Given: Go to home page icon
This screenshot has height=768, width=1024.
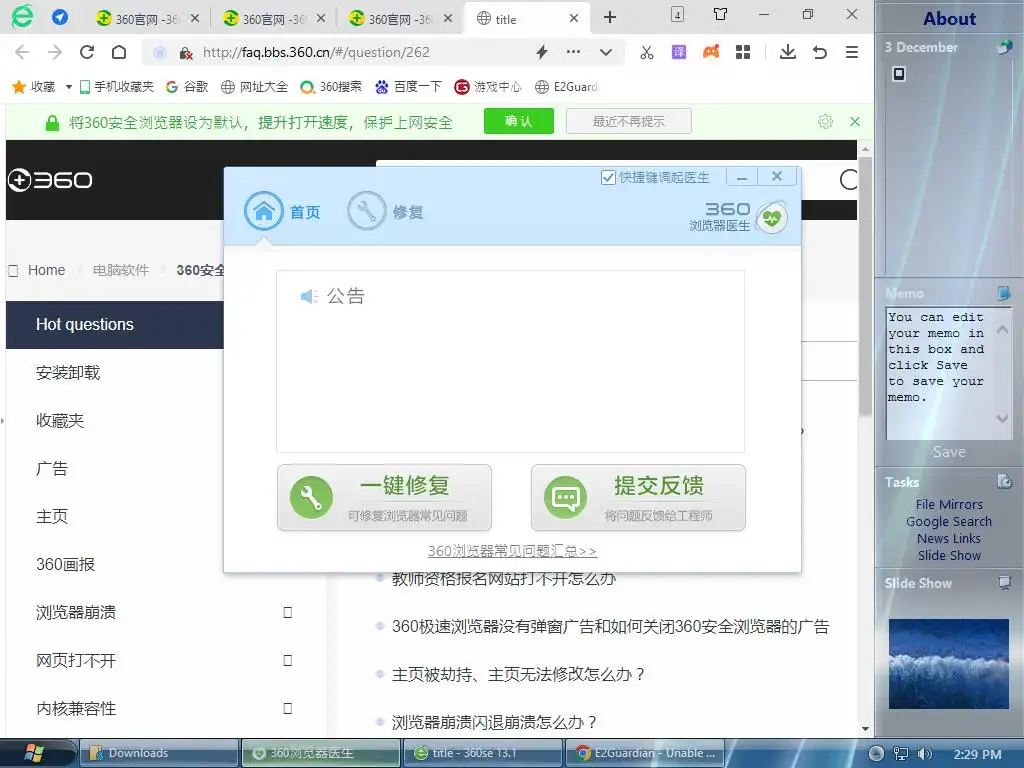Looking at the screenshot, I should 119,52.
